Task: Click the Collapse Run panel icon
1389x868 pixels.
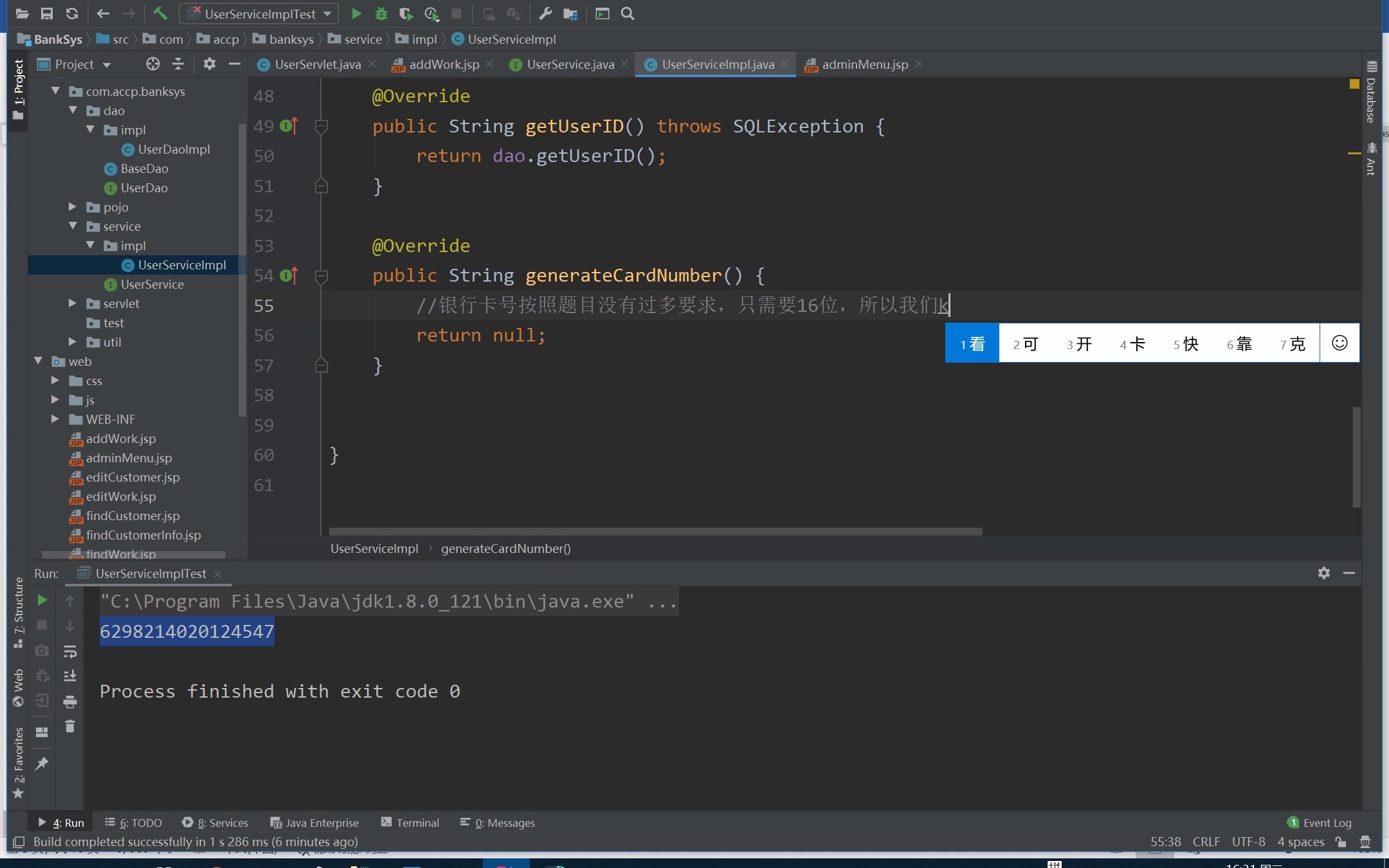Action: pos(1350,573)
